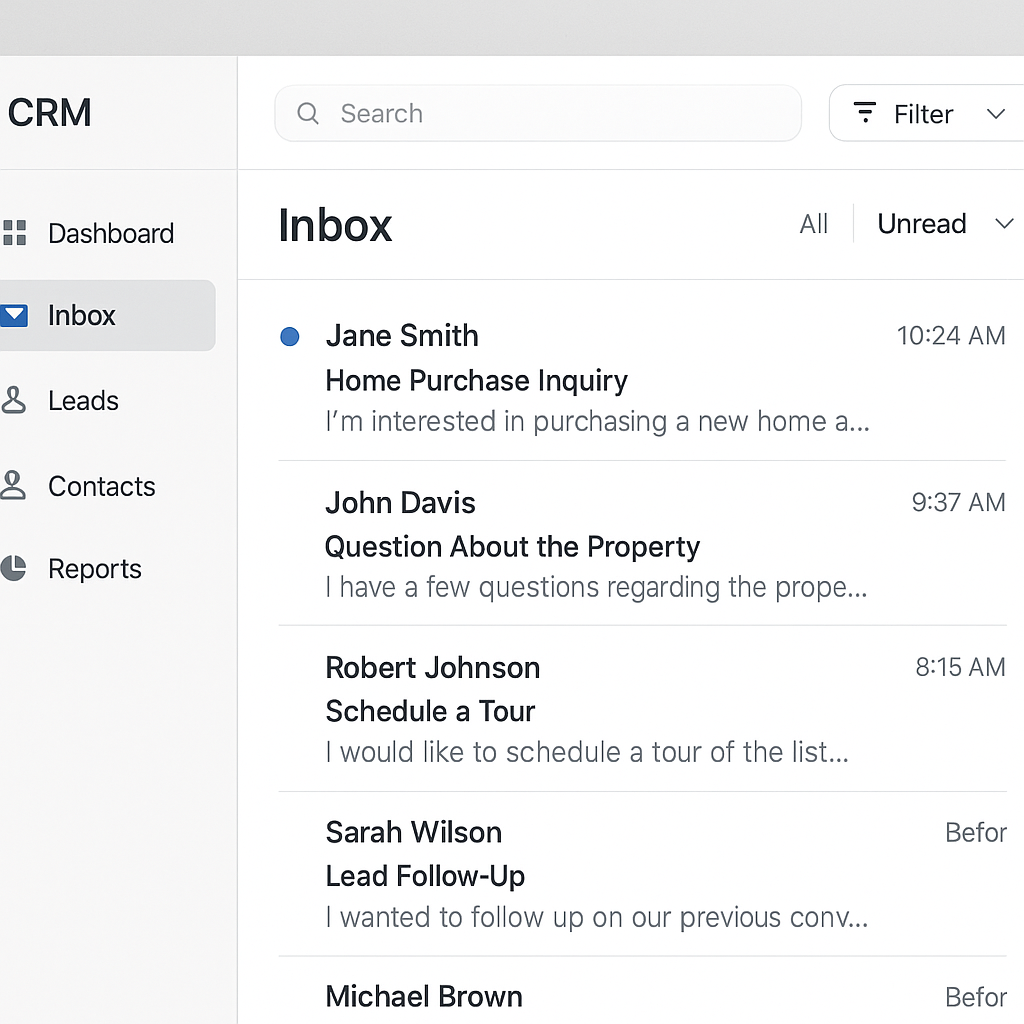This screenshot has height=1024, width=1024.
Task: Expand the Filter dropdown chevron
Action: (995, 114)
